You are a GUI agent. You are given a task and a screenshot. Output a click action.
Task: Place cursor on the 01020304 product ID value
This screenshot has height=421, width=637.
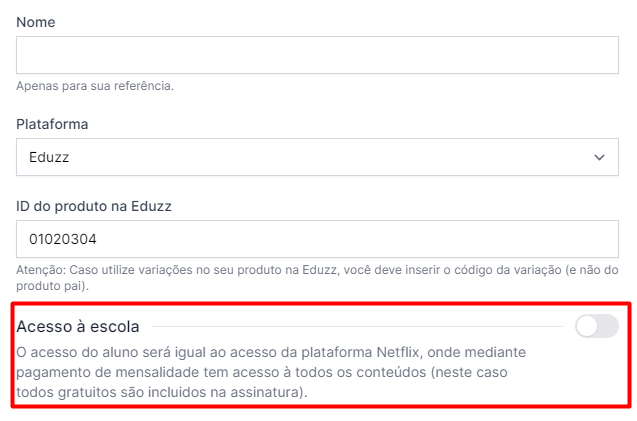tap(63, 239)
